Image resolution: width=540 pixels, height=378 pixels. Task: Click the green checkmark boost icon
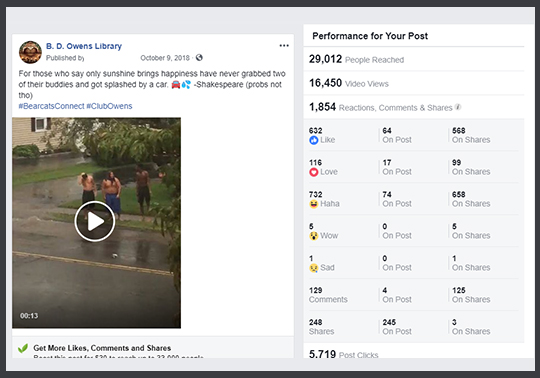point(23,348)
